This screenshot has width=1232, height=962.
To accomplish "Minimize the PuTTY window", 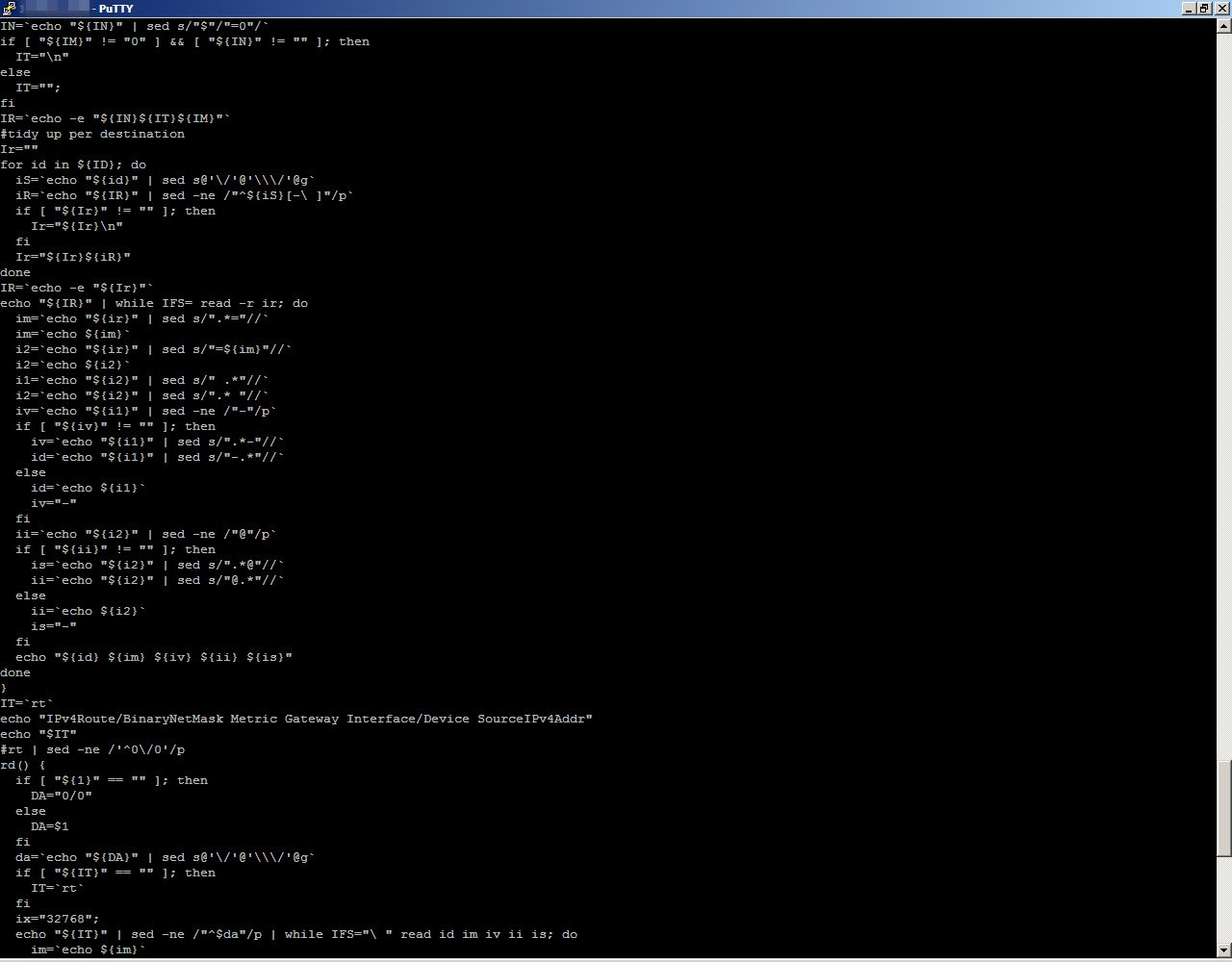I will (1189, 9).
